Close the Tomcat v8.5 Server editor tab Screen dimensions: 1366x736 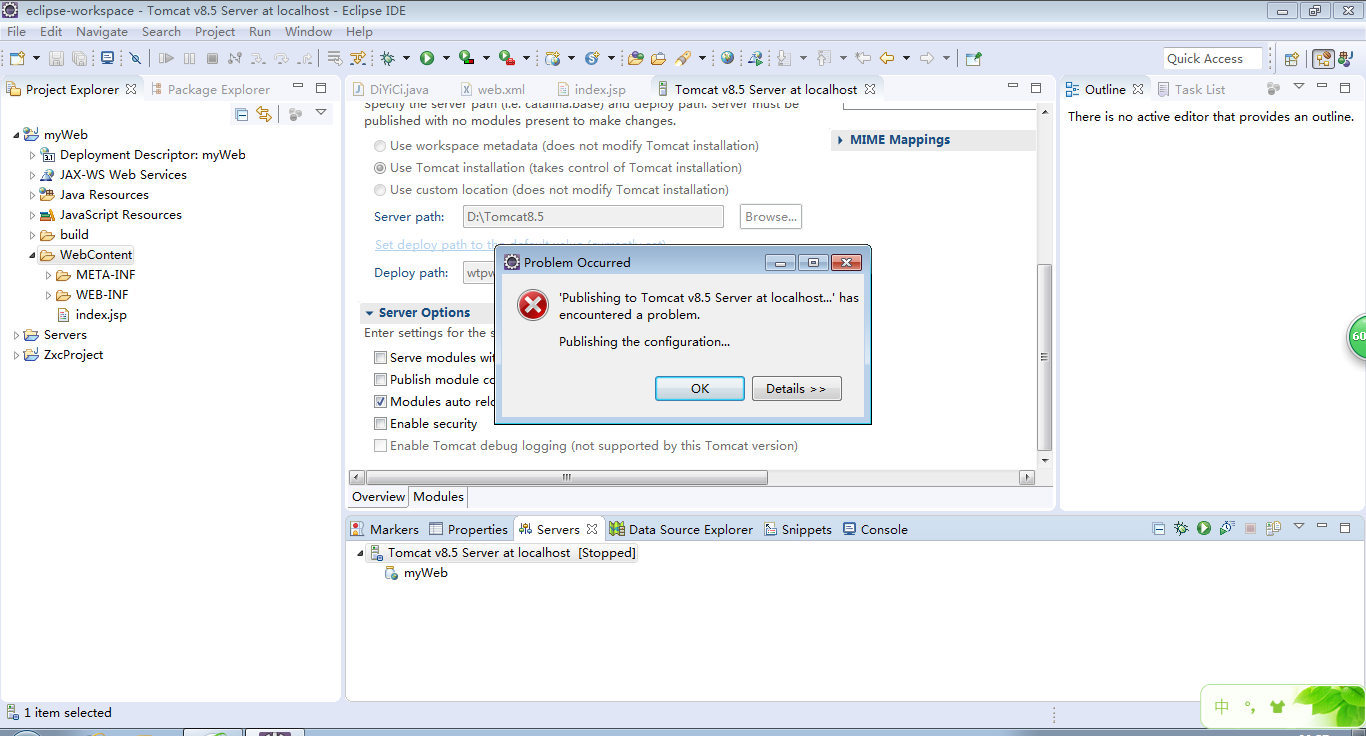coord(870,89)
